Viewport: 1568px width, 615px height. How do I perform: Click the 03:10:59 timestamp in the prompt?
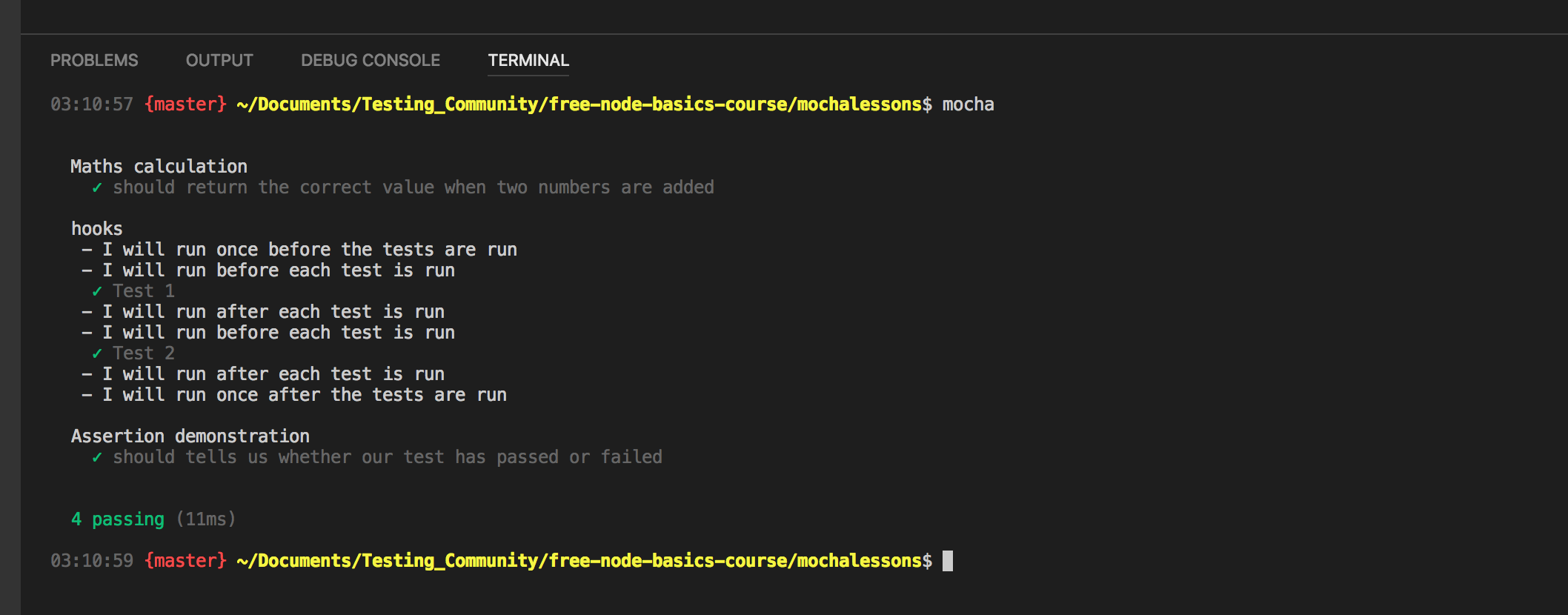click(92, 561)
